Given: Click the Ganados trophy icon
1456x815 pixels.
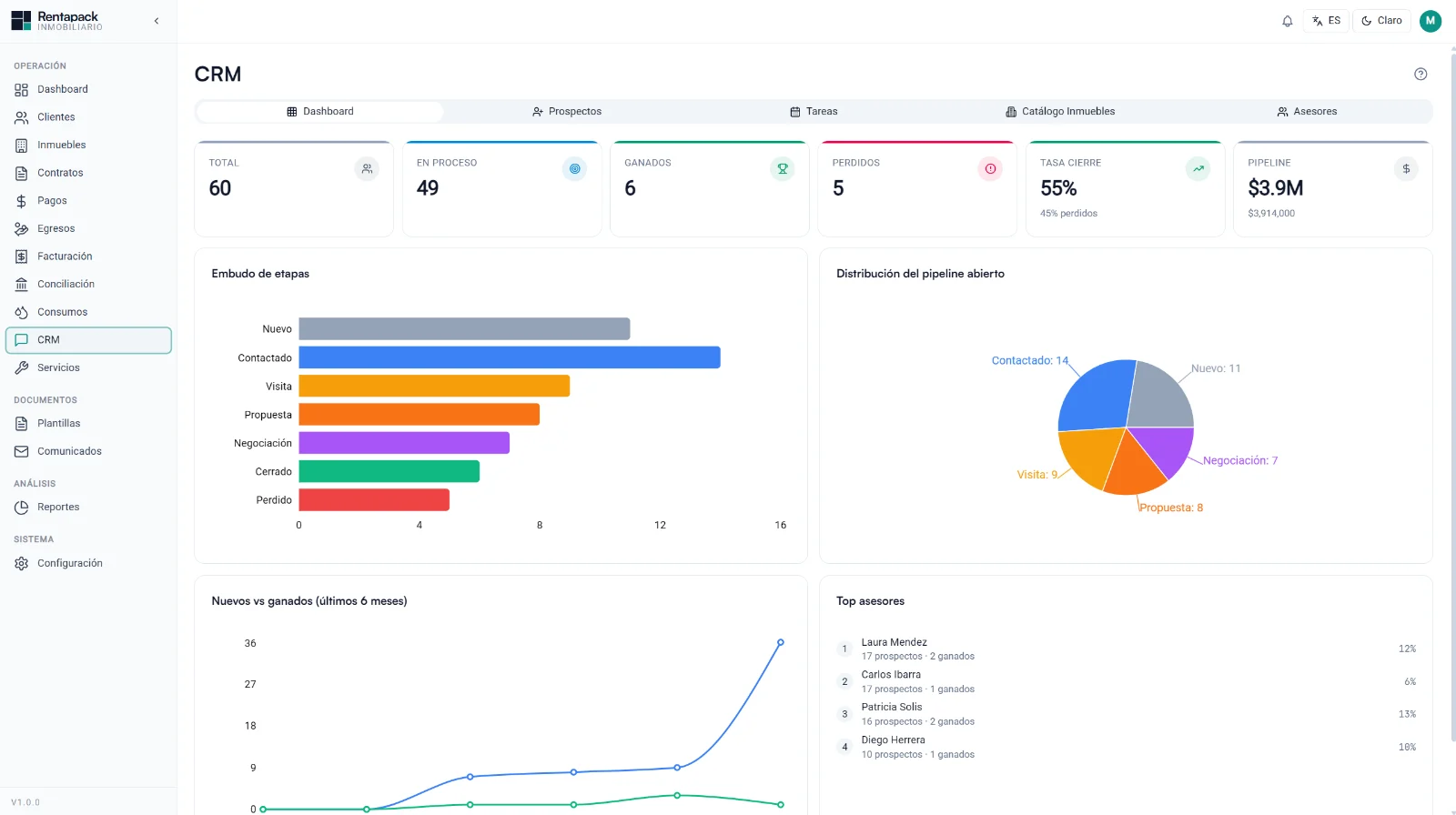Looking at the screenshot, I should (783, 169).
